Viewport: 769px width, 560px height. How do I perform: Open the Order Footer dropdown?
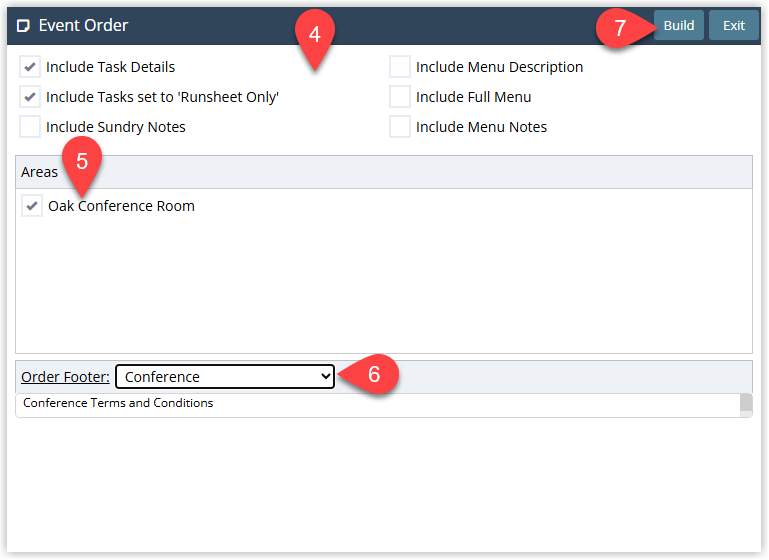(x=225, y=377)
